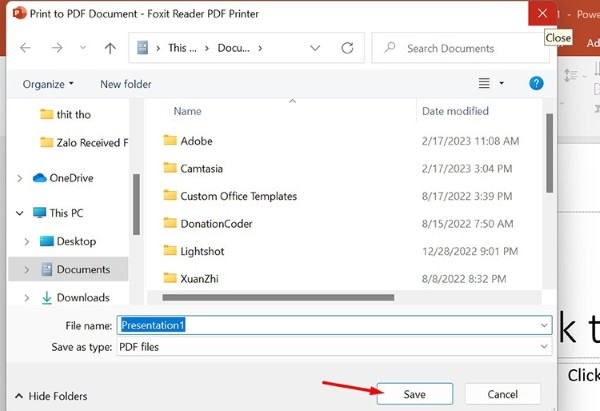This screenshot has height=411, width=600.
Task: Expand the OneDrive tree node
Action: 20,178
